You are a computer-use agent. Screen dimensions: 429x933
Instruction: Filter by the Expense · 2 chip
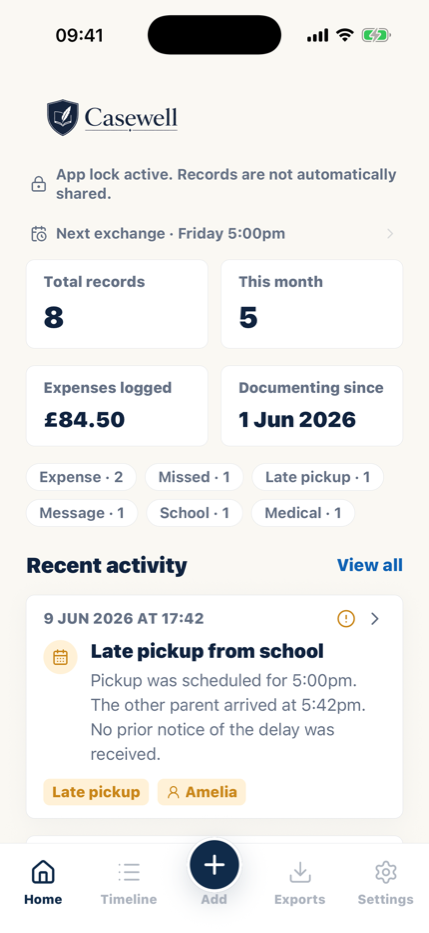81,477
